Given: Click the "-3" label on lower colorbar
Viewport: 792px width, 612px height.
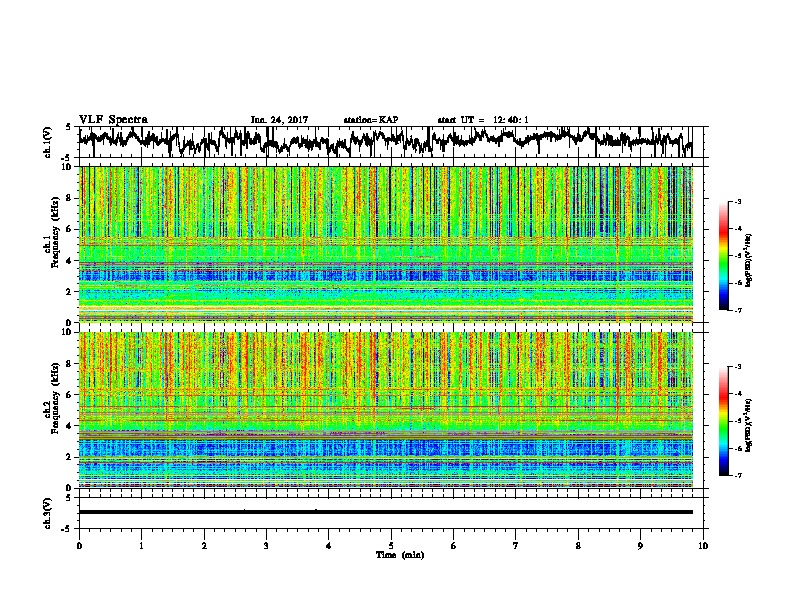Looking at the screenshot, I should 737,367.
